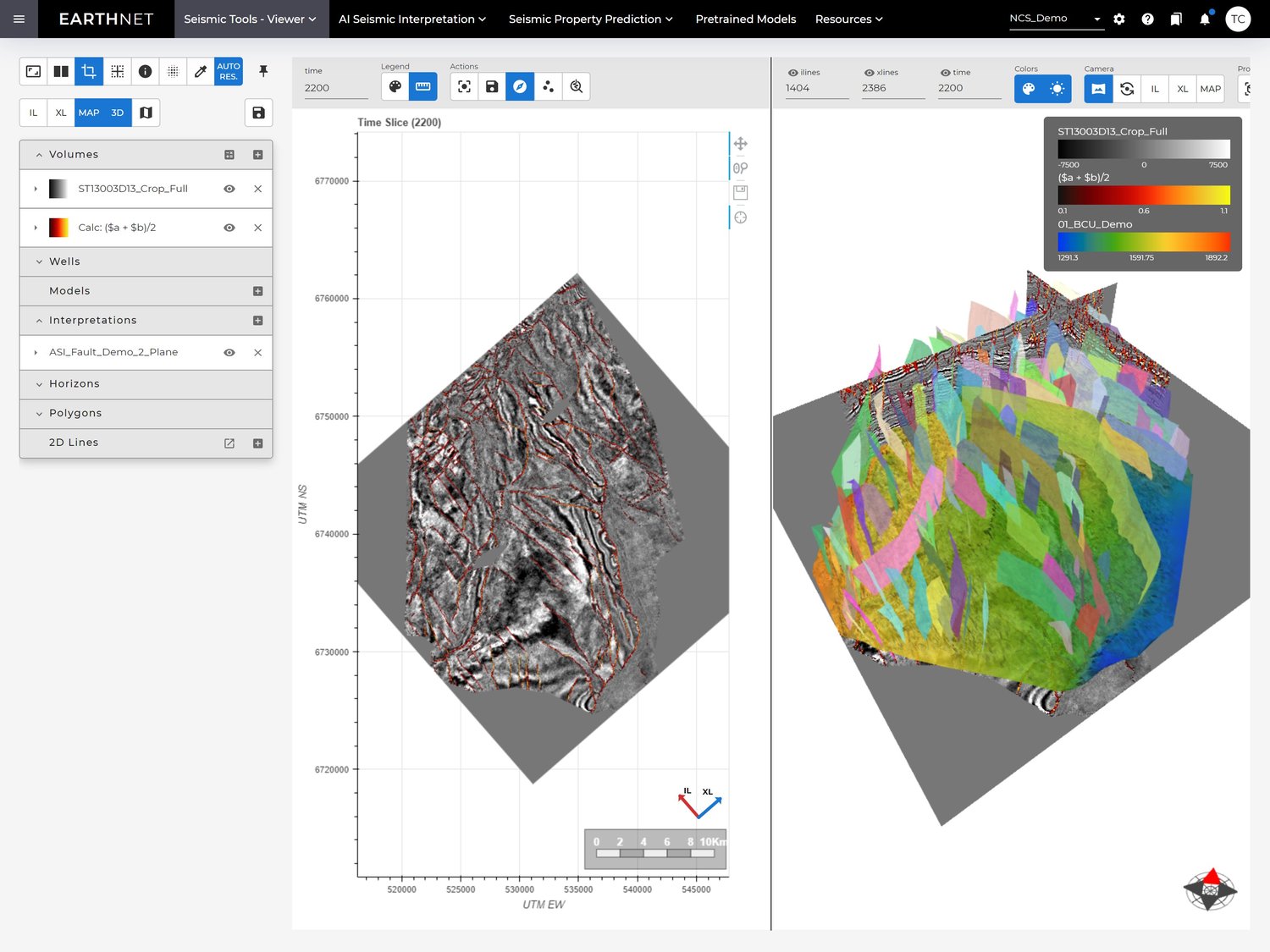The height and width of the screenshot is (952, 1270).
Task: Open the Resources menu
Action: pyautogui.click(x=848, y=19)
